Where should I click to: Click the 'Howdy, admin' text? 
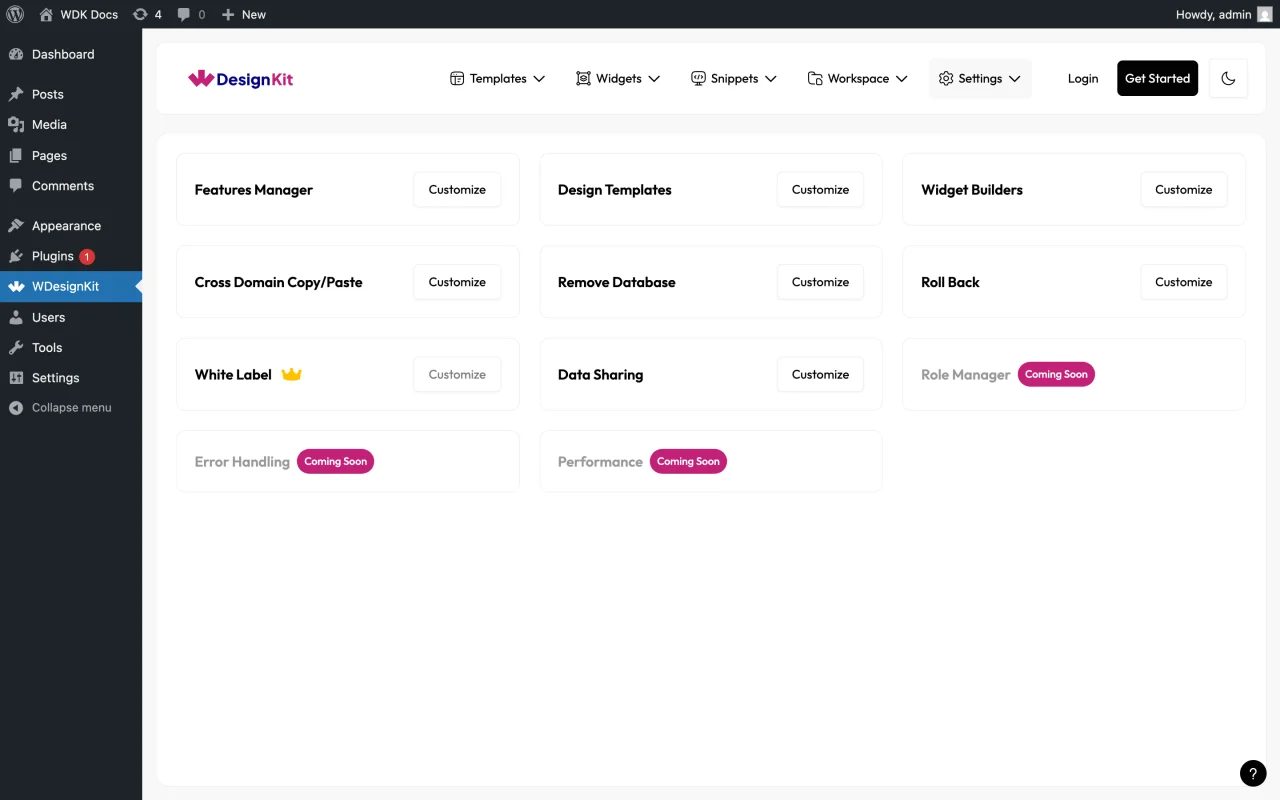(1213, 14)
